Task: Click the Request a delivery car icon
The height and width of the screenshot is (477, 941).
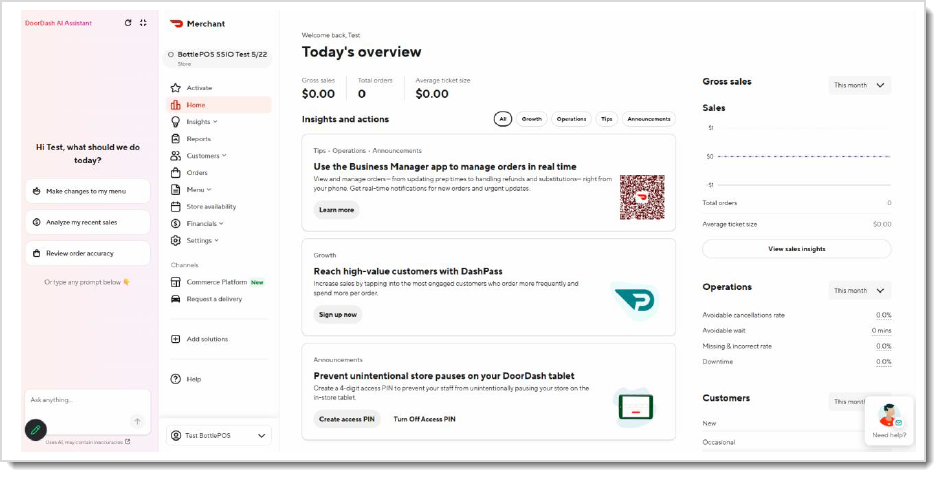Action: (x=175, y=299)
